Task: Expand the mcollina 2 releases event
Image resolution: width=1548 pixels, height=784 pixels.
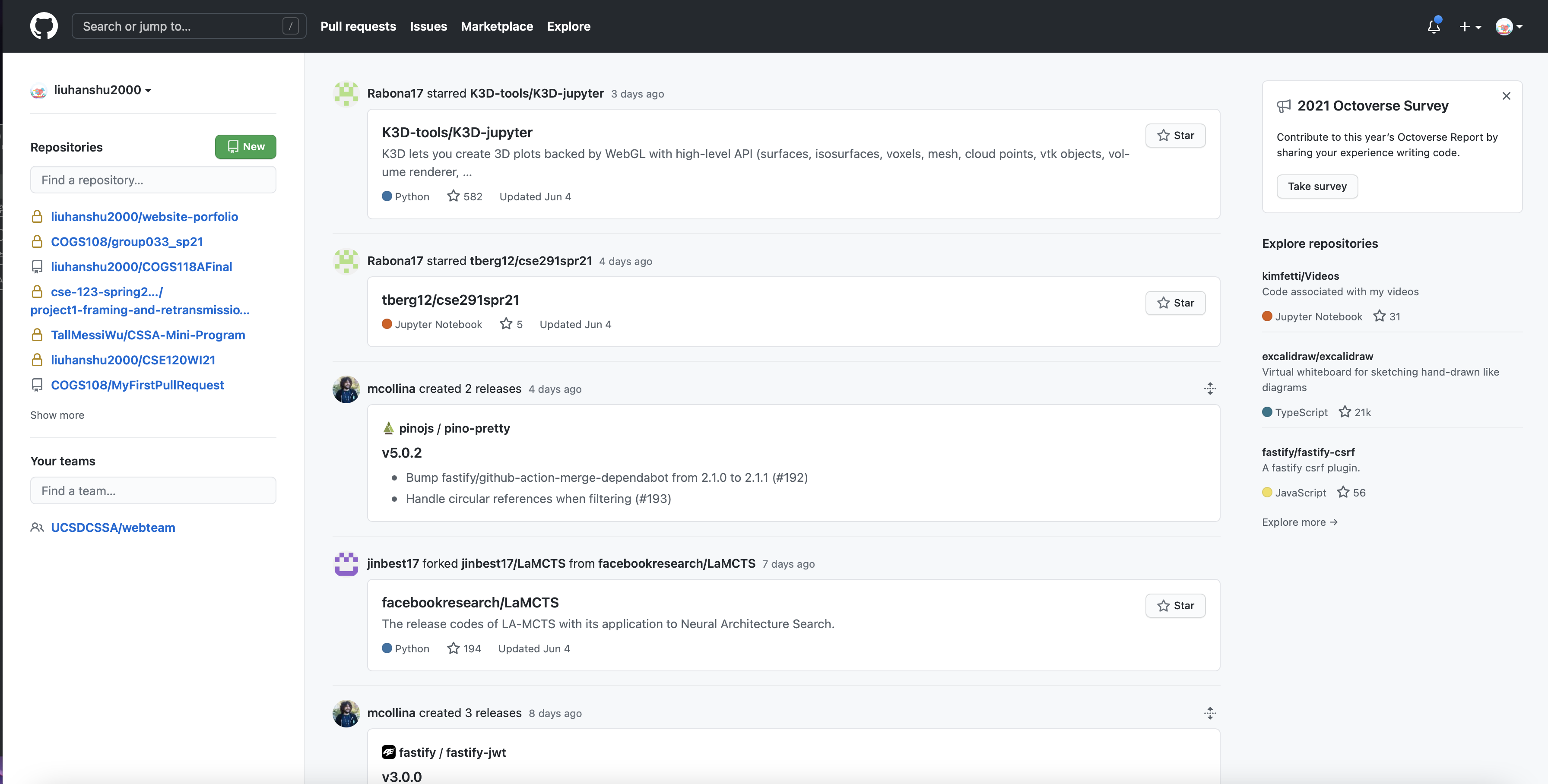Action: pyautogui.click(x=1210, y=389)
